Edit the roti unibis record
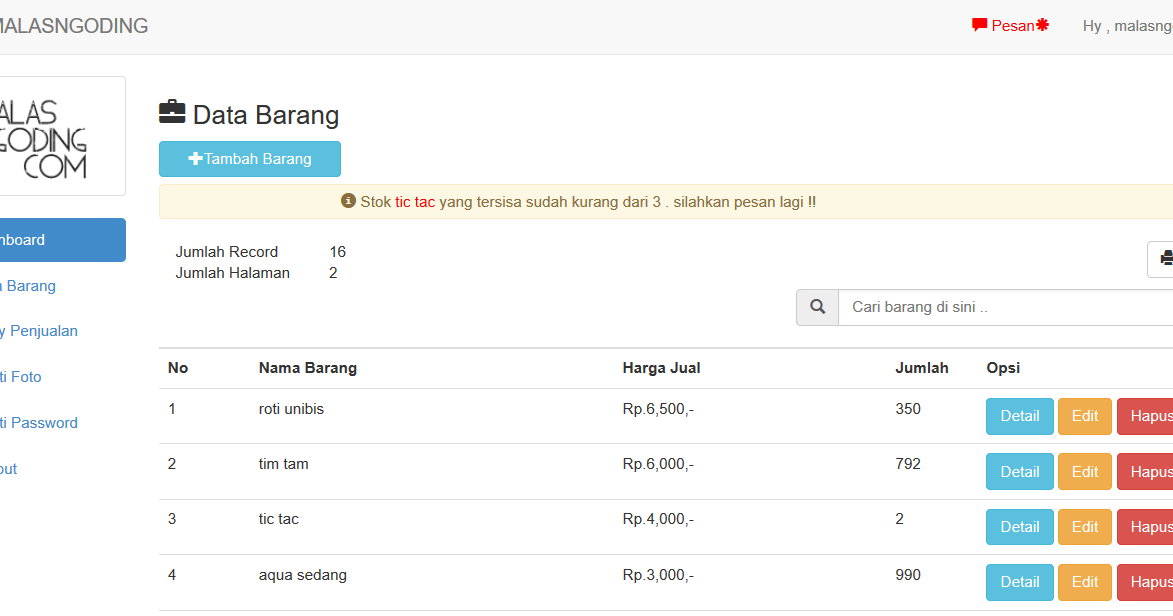Image resolution: width=1173 pixels, height=616 pixels. 1084,416
